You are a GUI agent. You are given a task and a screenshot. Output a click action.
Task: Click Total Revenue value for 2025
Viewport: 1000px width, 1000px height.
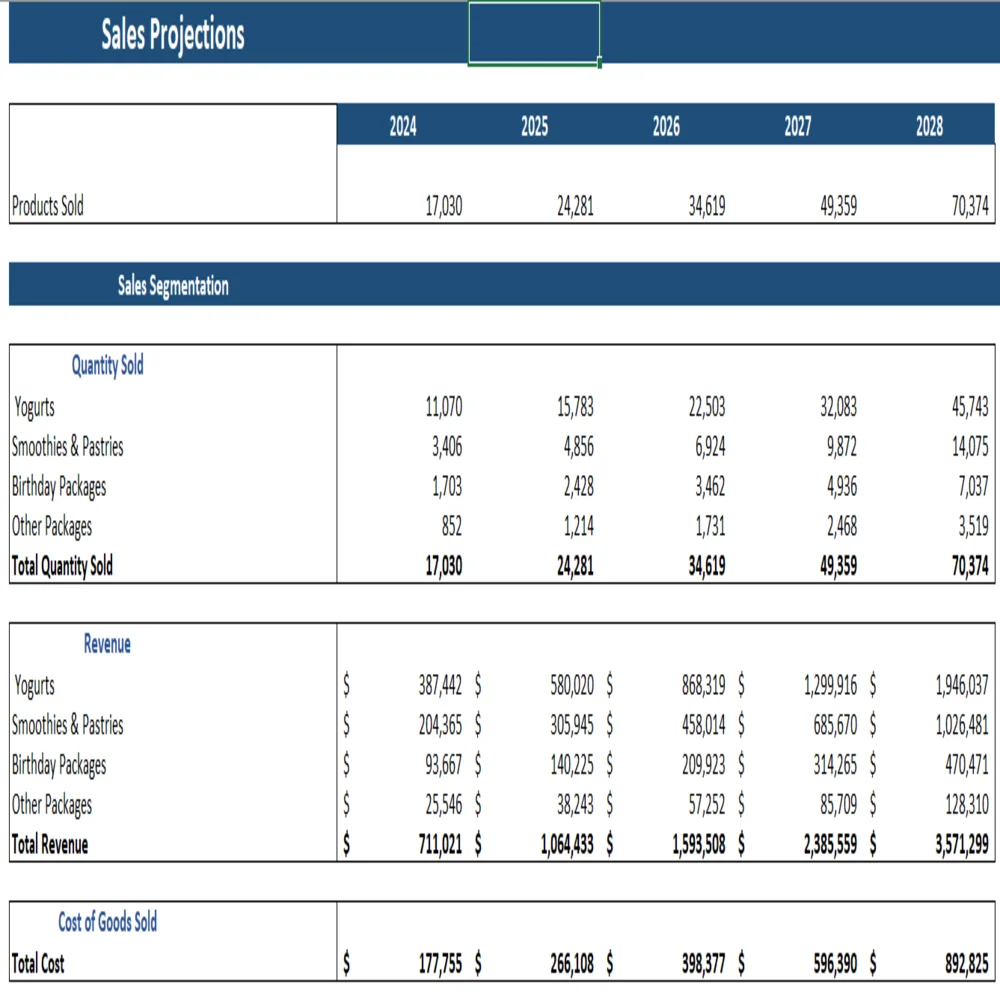(x=566, y=845)
